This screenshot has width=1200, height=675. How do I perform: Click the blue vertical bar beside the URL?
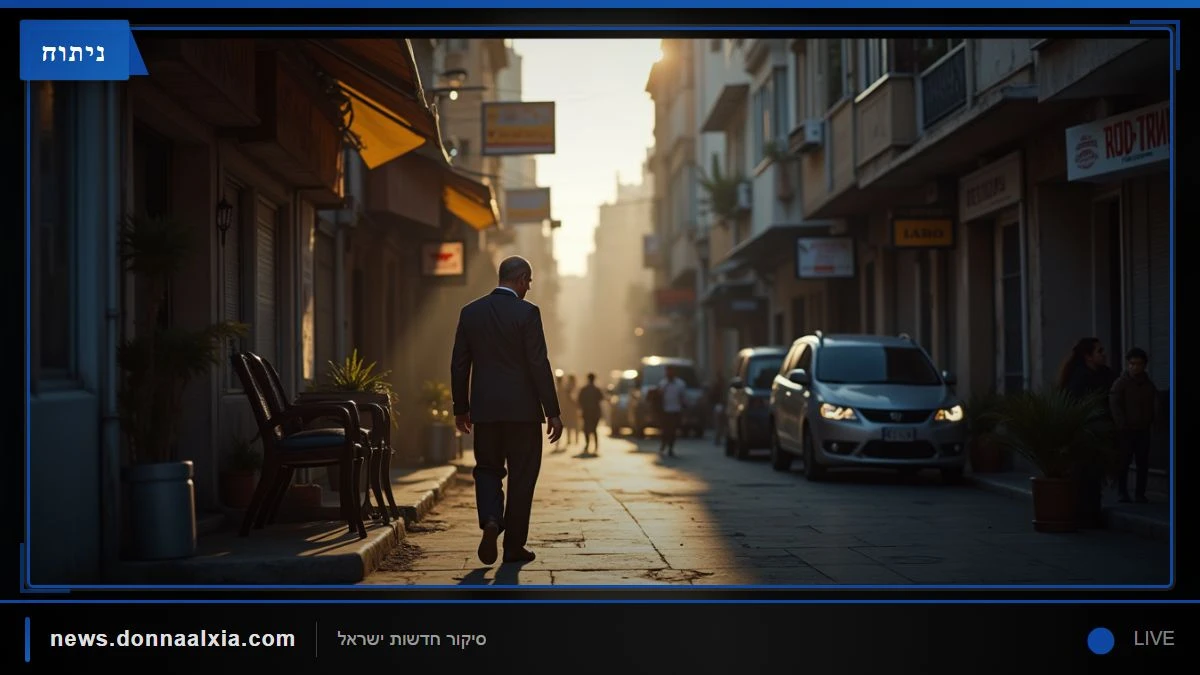pos(27,639)
